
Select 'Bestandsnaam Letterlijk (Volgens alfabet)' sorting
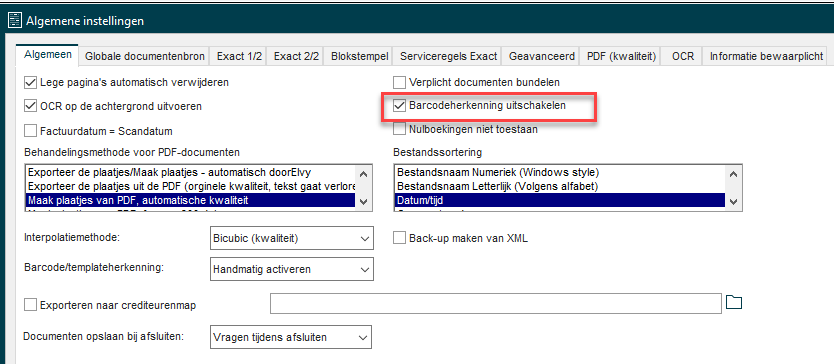(x=560, y=186)
